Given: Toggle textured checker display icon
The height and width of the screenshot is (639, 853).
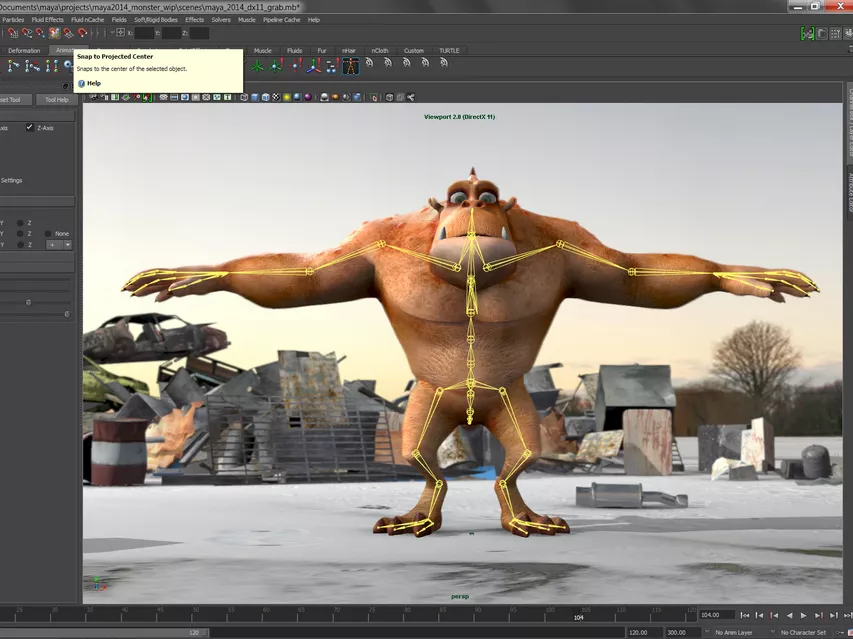Looking at the screenshot, I should pos(276,97).
